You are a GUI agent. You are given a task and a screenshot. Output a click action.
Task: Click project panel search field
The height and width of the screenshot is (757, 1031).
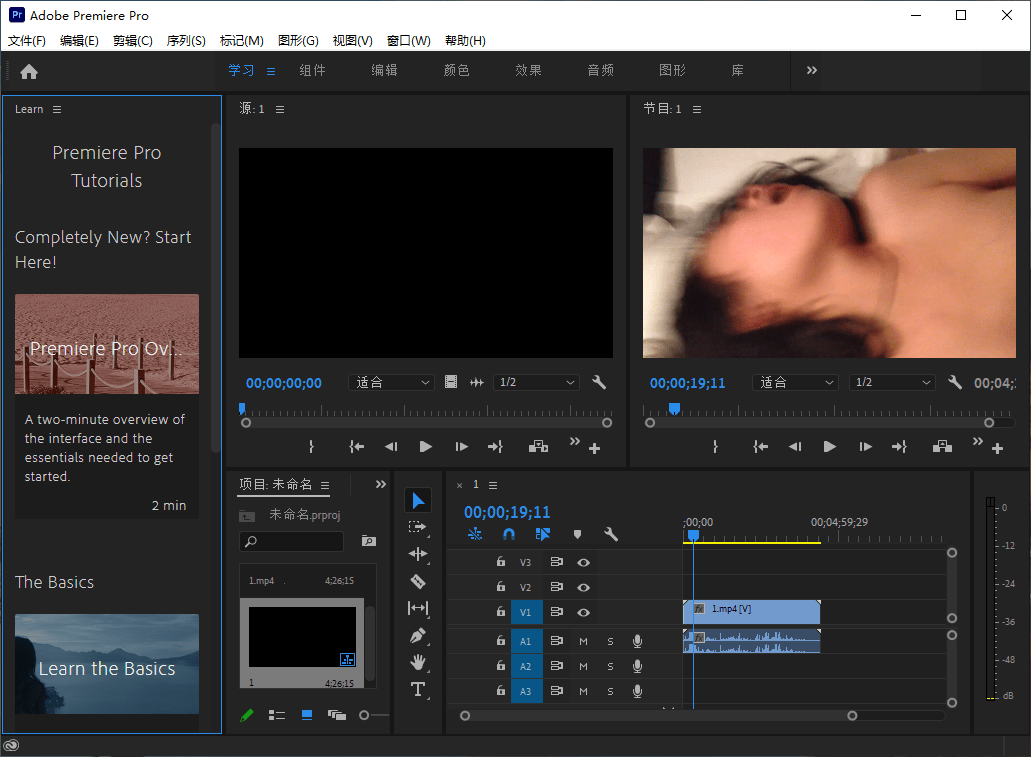point(291,541)
